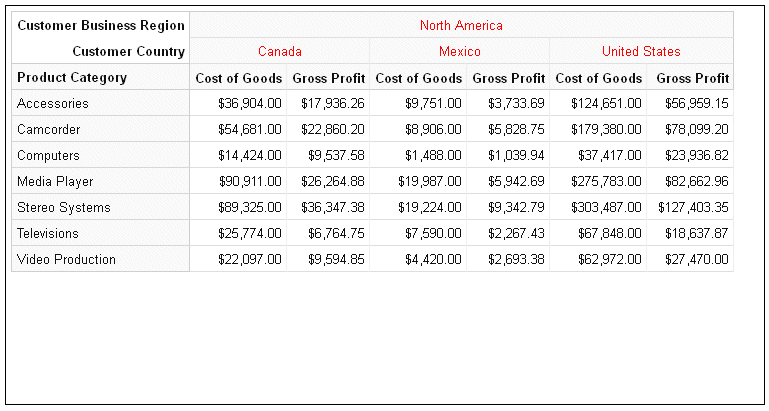The width and height of the screenshot is (769, 411).
Task: Click Canada's Cost of Goods column header
Action: tap(238, 77)
